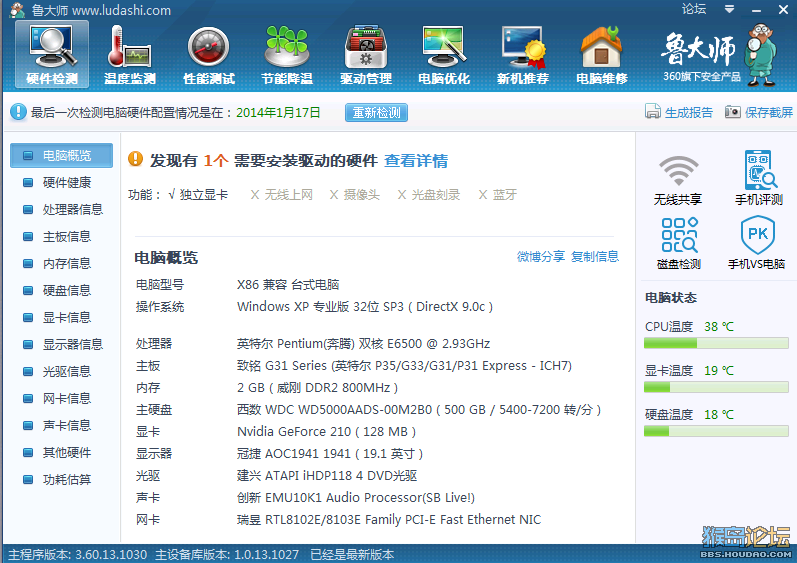Click the EMU10K1 Audio Processor text
The image size is (797, 563).
coord(356,498)
